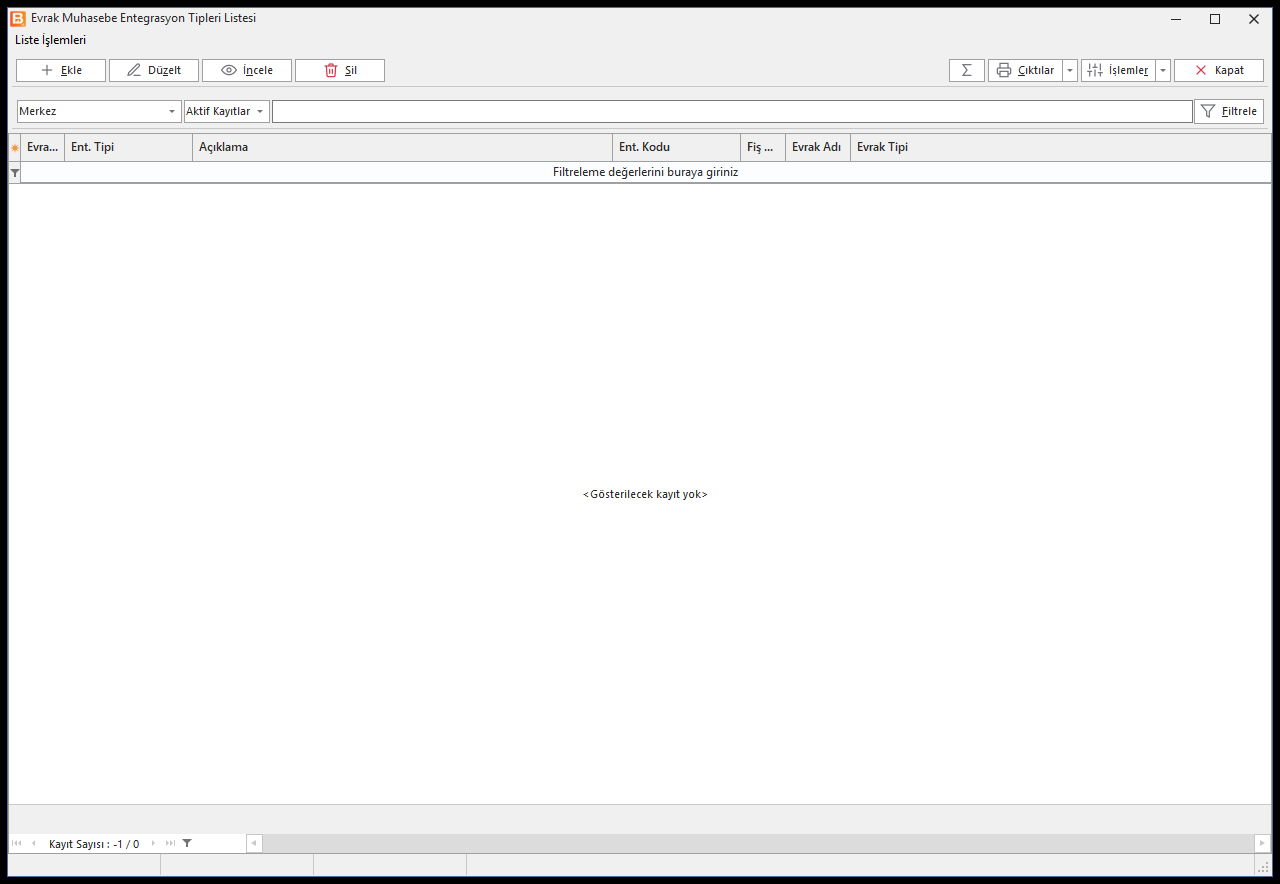Apply the filter with Filtrele
The width and height of the screenshot is (1280, 884).
(1229, 111)
